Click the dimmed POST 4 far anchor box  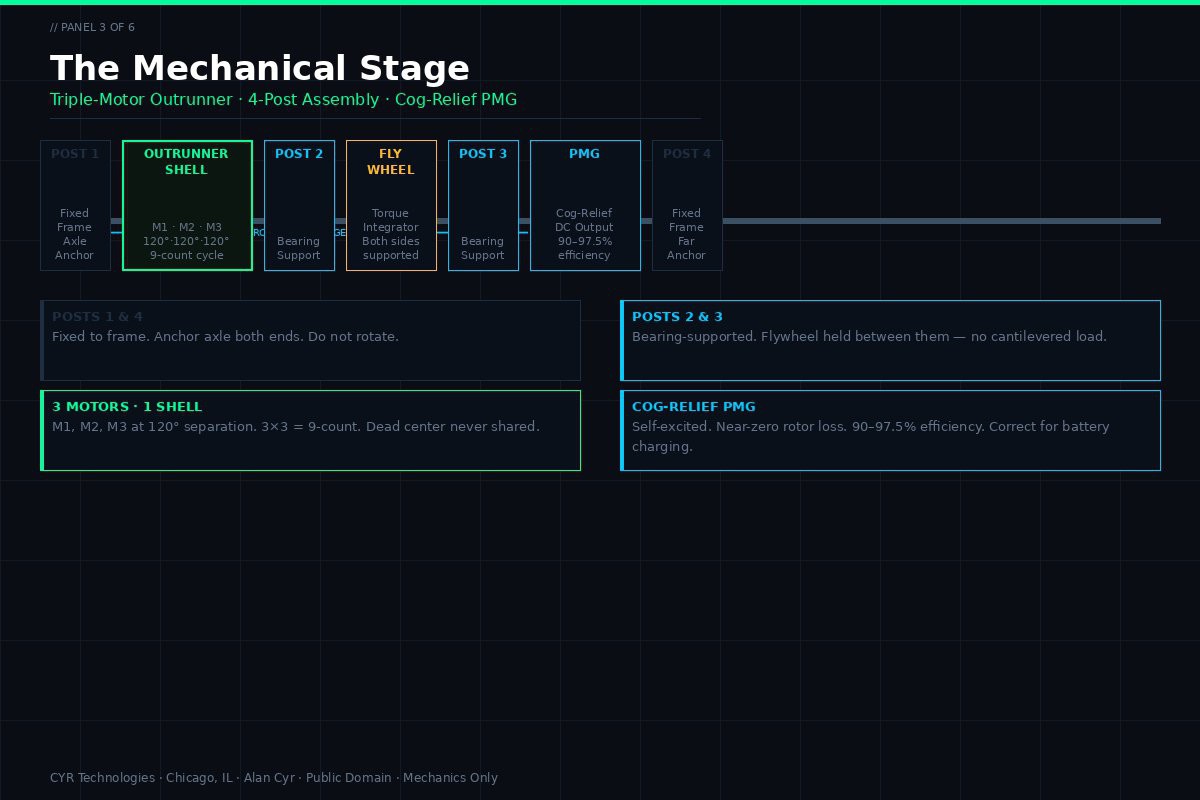click(687, 205)
